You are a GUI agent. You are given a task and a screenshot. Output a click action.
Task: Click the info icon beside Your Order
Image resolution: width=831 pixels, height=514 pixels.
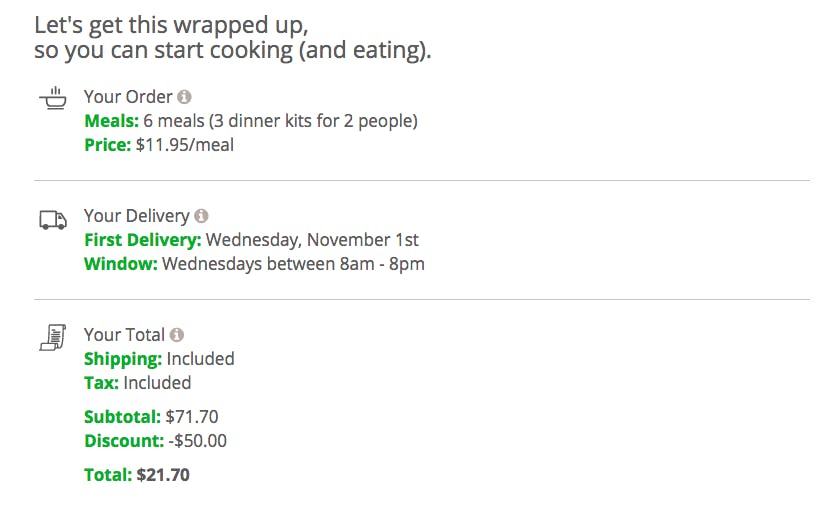184,97
